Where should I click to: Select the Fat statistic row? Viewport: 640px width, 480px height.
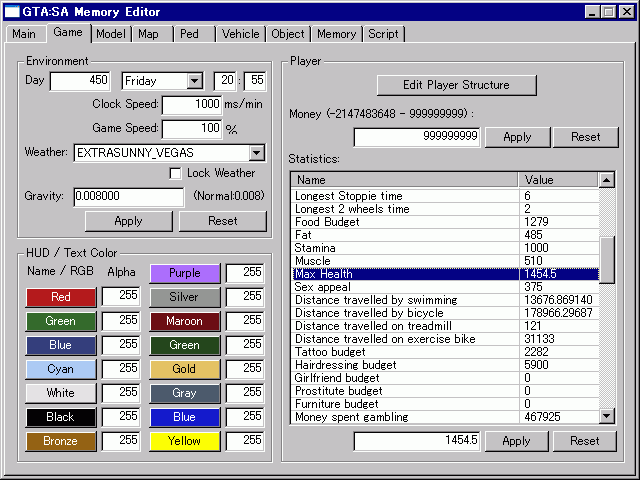pyautogui.click(x=446, y=235)
